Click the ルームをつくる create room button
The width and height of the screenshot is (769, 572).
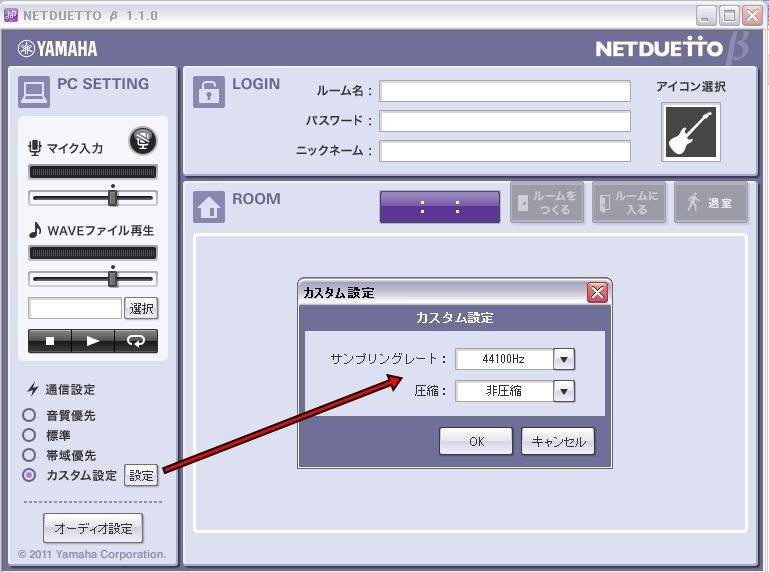point(547,202)
